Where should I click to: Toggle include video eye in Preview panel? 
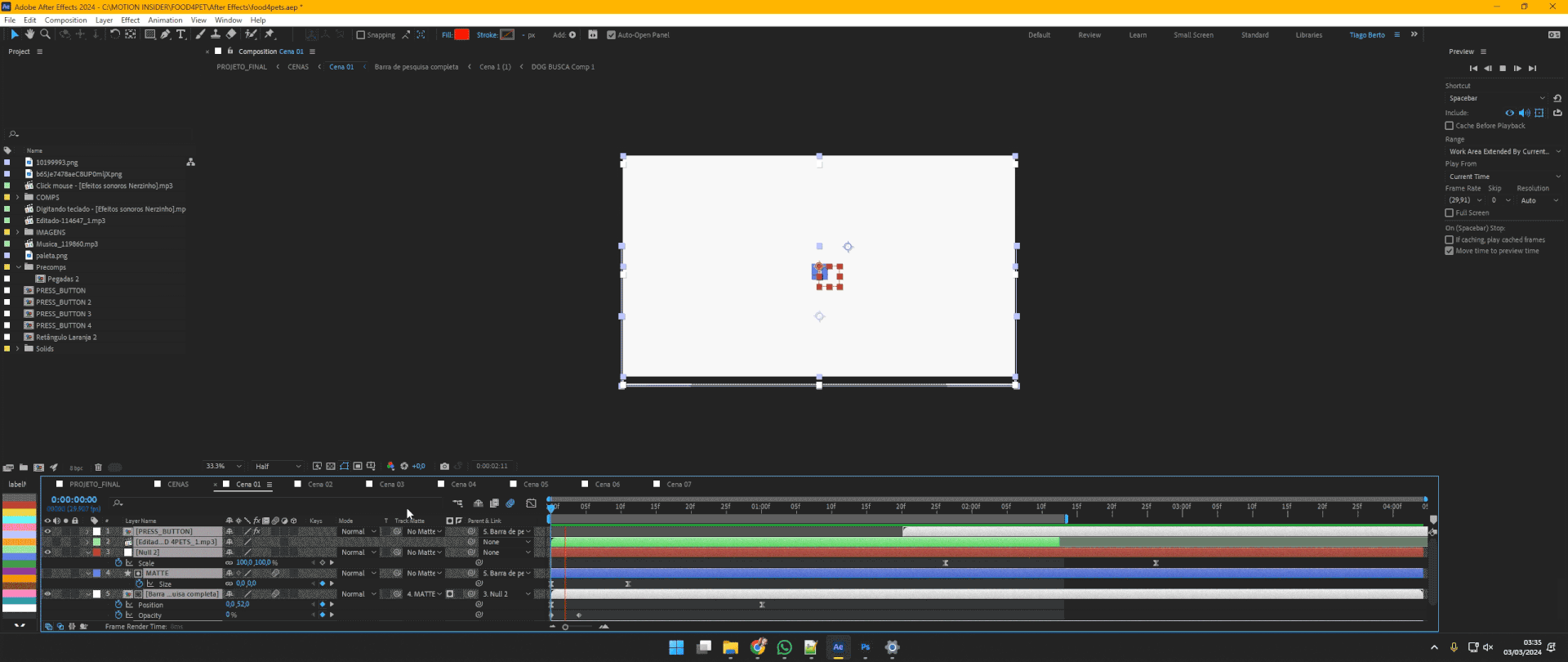click(x=1509, y=113)
